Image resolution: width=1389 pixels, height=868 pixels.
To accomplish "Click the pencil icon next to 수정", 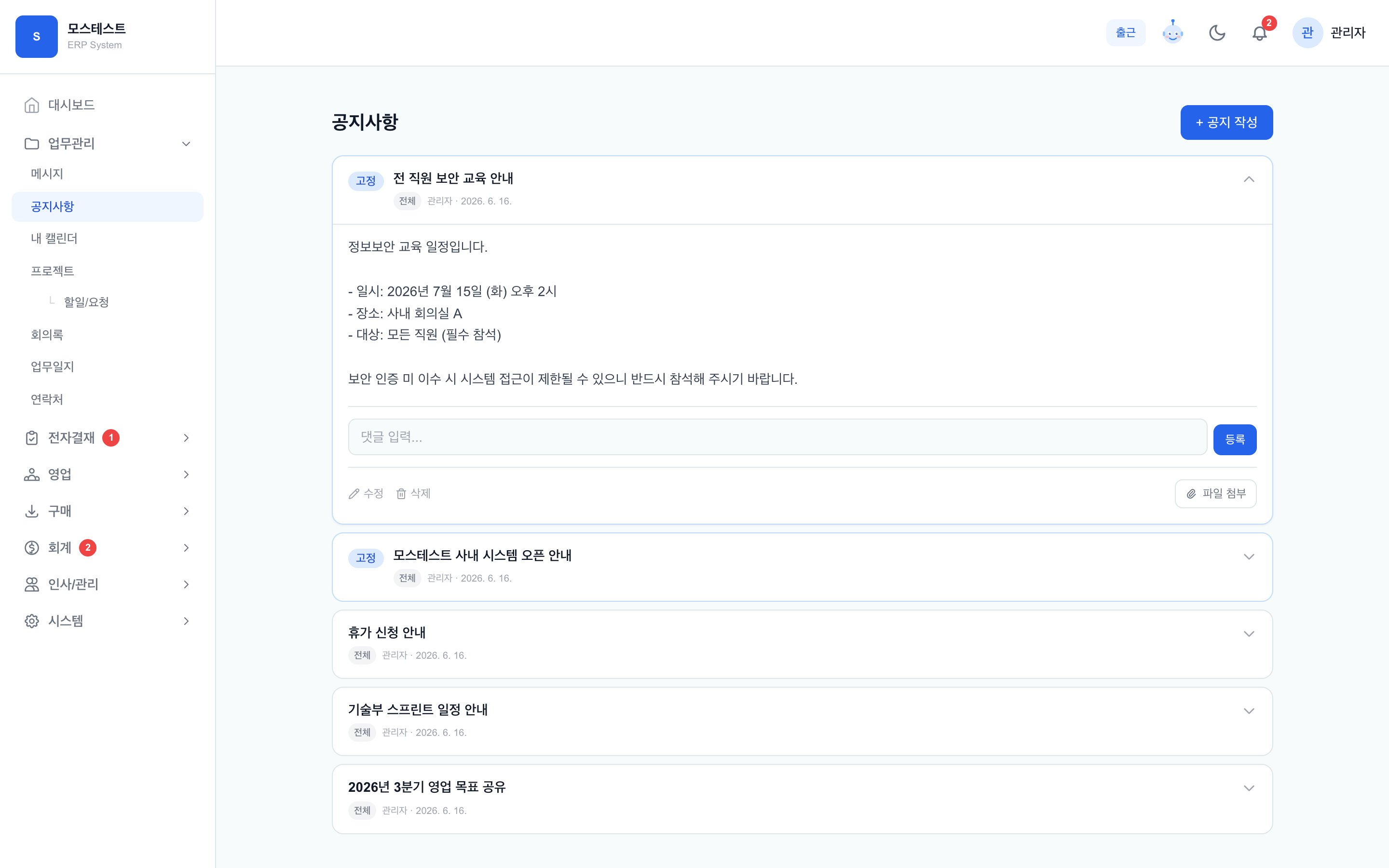I will tap(354, 494).
